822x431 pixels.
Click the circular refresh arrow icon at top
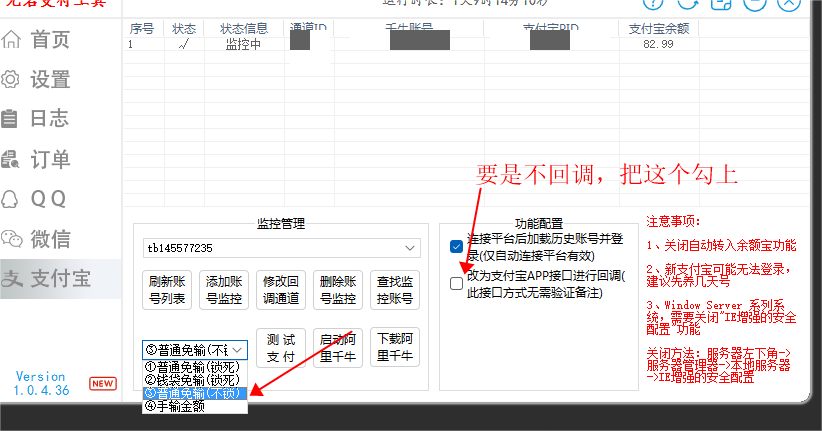(x=688, y=3)
